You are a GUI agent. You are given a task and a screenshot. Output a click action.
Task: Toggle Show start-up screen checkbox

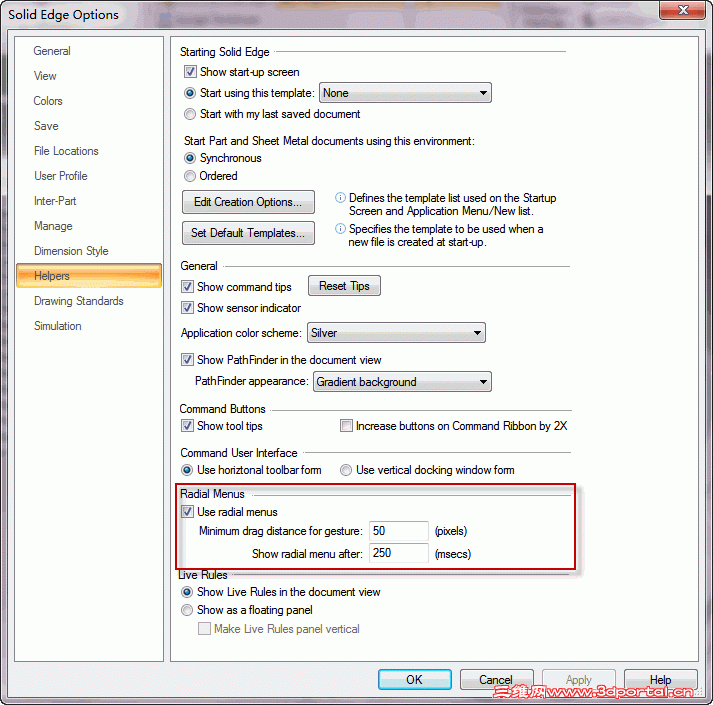pyautogui.click(x=190, y=72)
